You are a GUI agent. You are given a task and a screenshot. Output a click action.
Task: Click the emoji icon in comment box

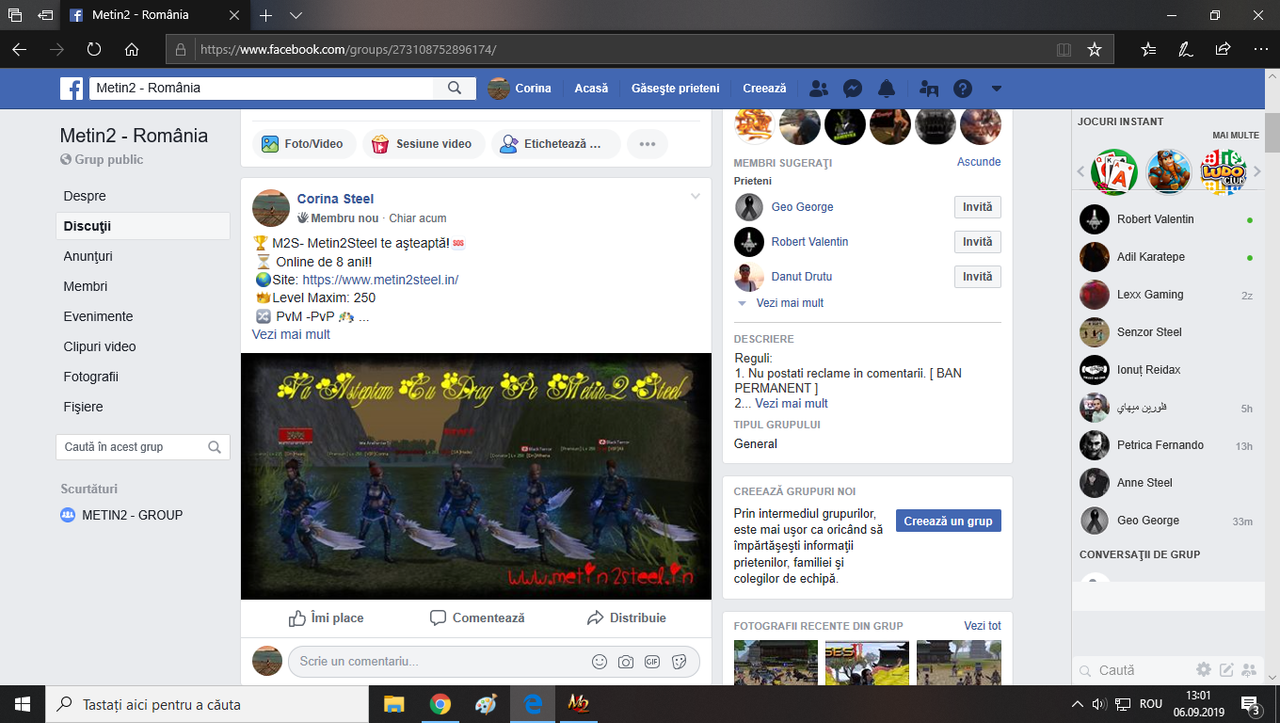coord(599,661)
